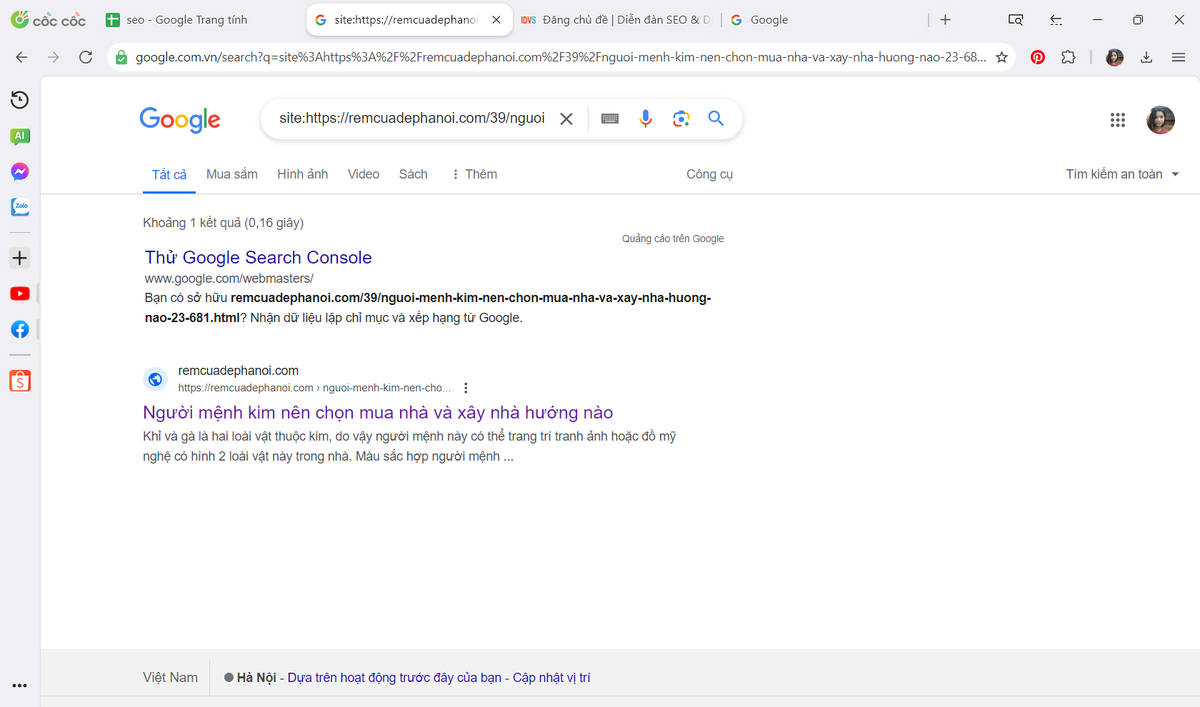Viewport: 1200px width, 707px height.
Task: Submit search with magnifying glass icon
Action: 716,118
